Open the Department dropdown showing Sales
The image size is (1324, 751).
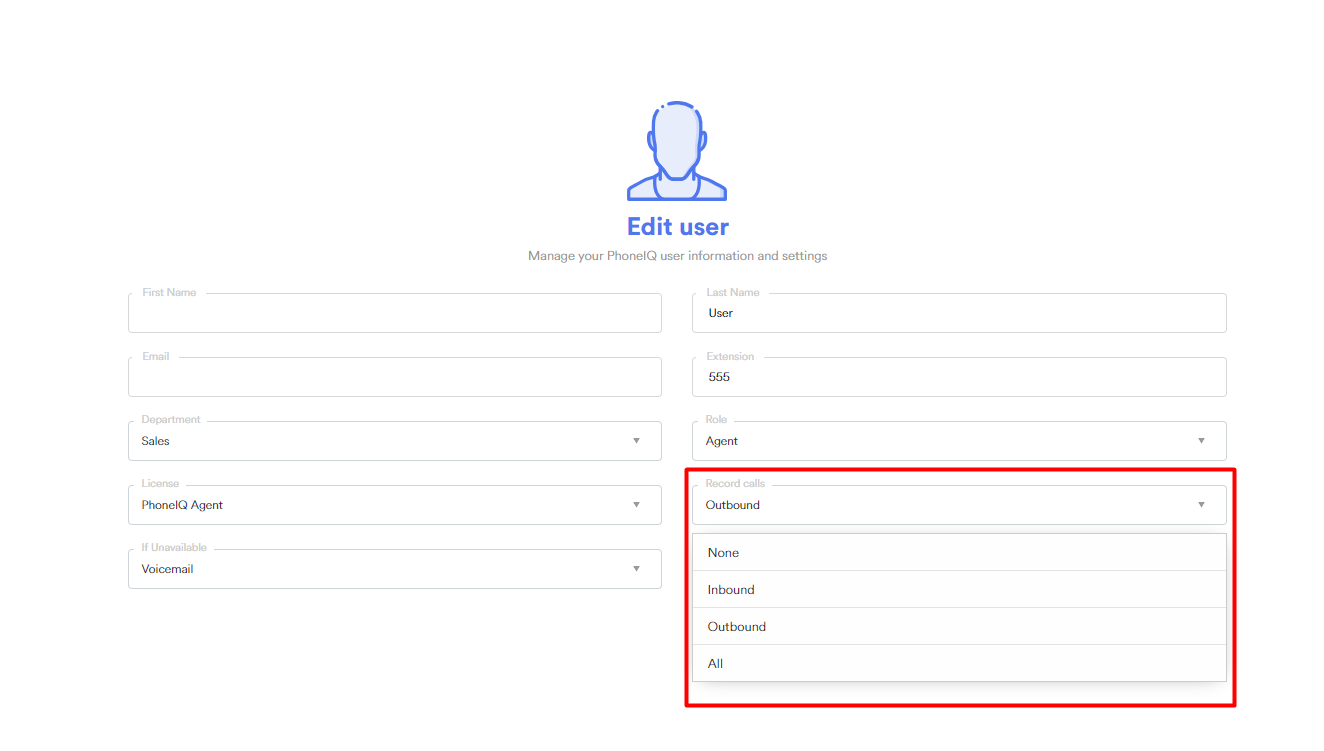(380, 441)
